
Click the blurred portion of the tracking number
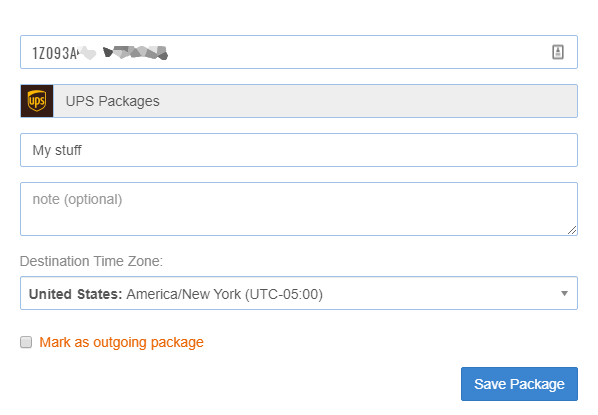[x=122, y=53]
